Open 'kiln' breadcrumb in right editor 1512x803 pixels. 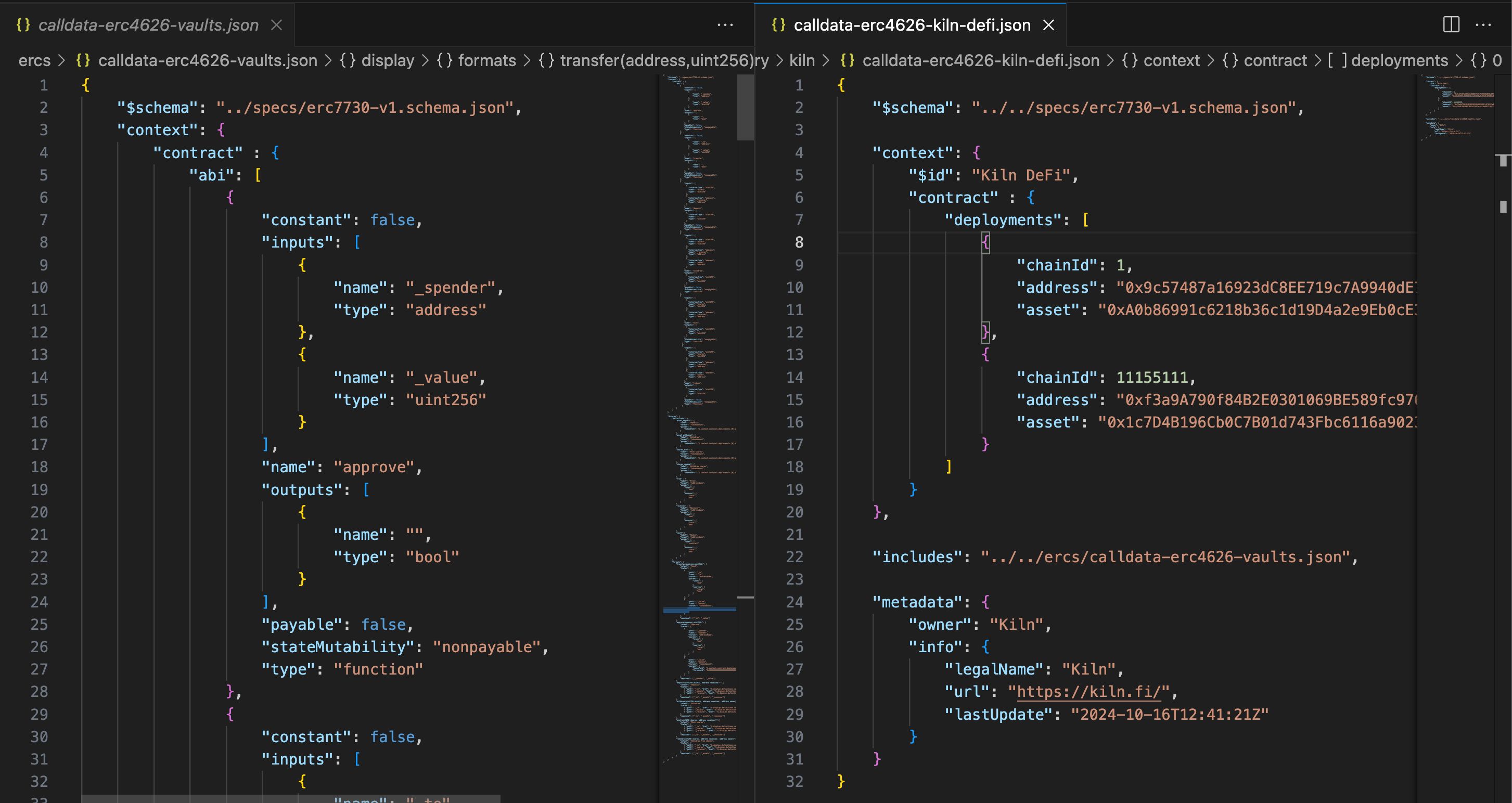click(x=802, y=60)
